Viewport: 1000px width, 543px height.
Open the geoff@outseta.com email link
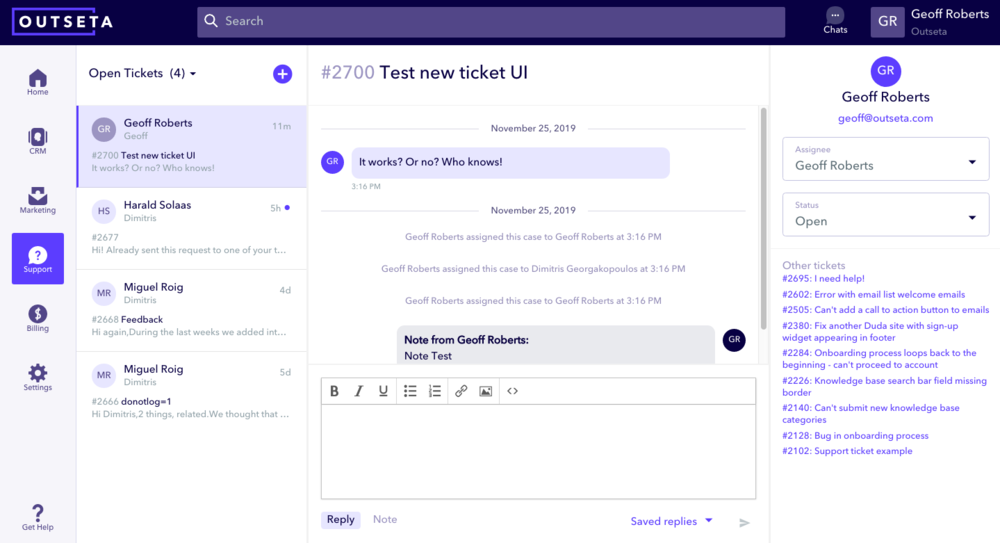pyautogui.click(x=885, y=118)
